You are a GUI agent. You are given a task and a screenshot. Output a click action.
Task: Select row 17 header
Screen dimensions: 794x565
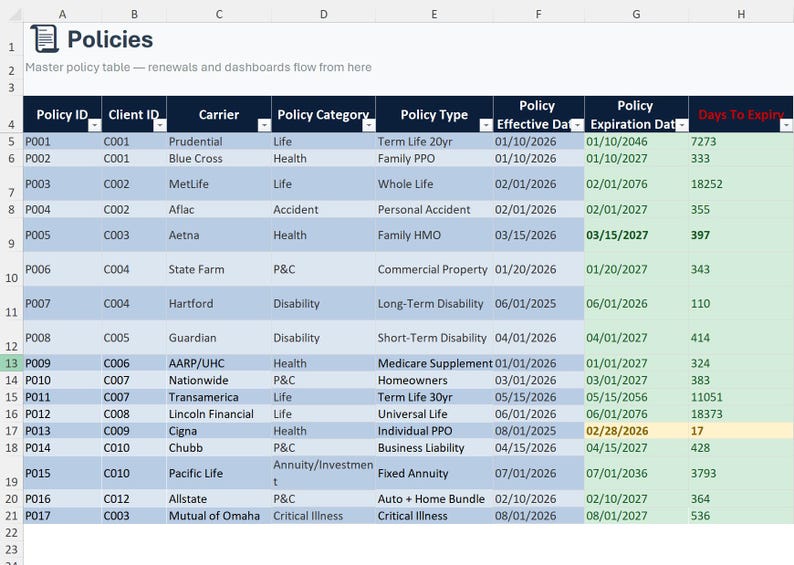[x=11, y=431]
